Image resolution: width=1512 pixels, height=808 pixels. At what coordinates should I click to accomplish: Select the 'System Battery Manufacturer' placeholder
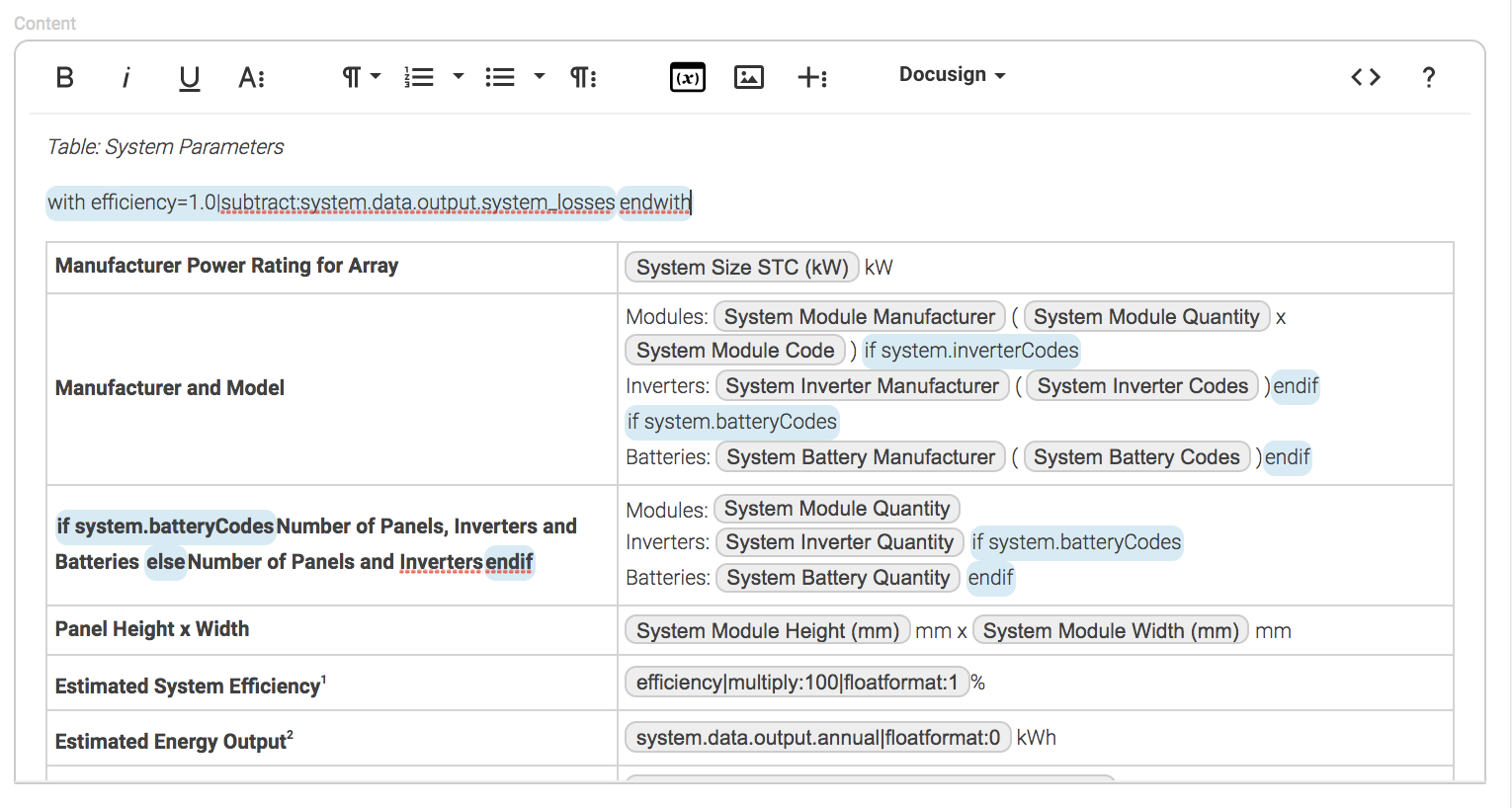[861, 457]
